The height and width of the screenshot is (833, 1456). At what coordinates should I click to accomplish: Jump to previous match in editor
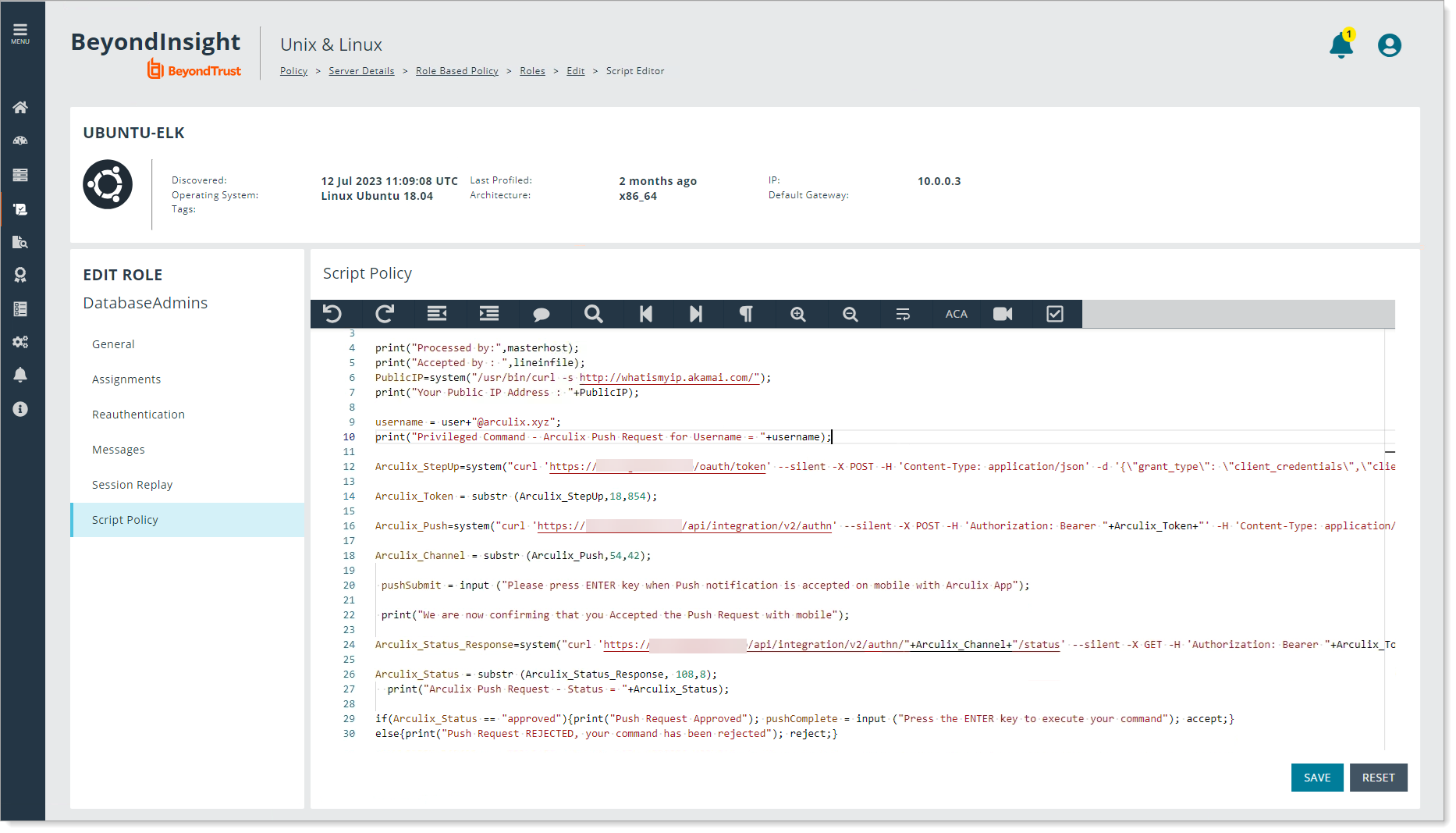coord(646,314)
